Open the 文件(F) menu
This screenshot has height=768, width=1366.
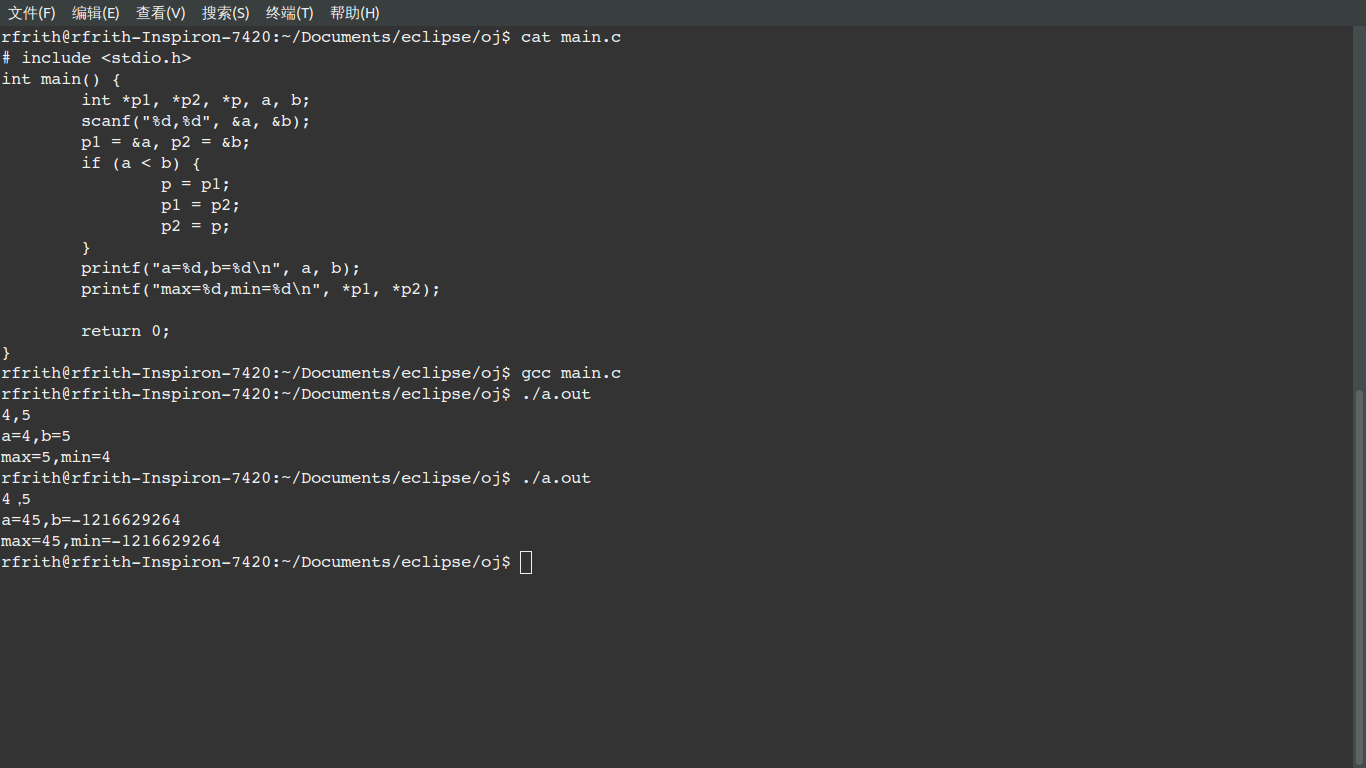(x=32, y=13)
